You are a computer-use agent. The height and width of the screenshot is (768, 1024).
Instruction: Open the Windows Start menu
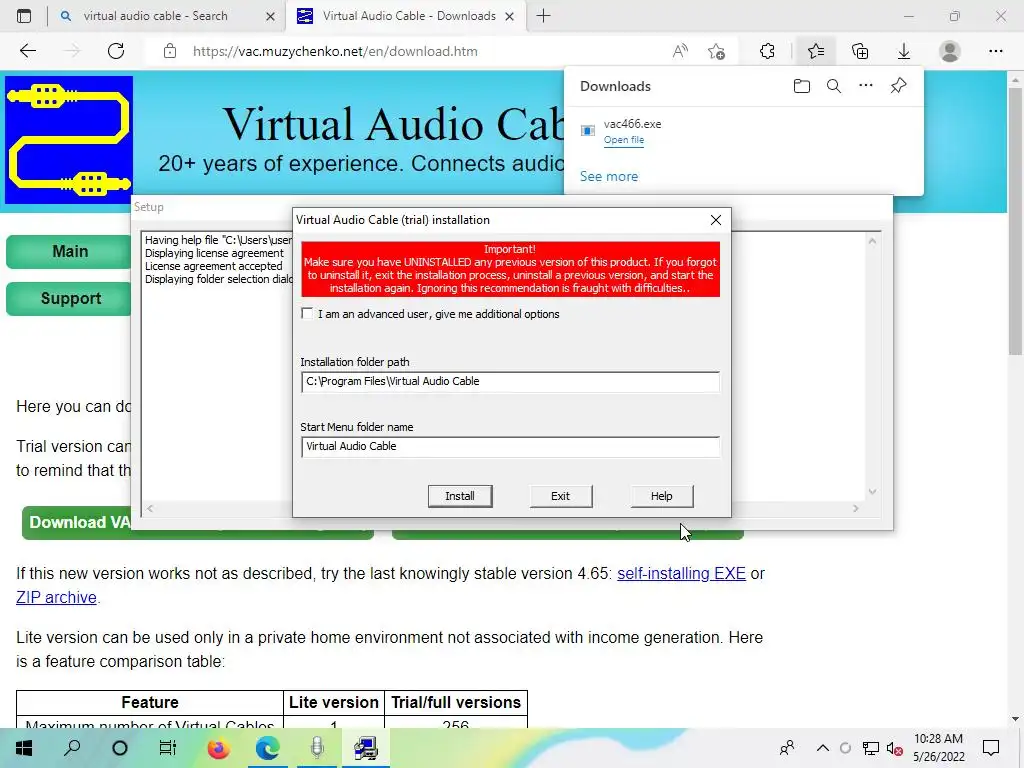(x=24, y=748)
